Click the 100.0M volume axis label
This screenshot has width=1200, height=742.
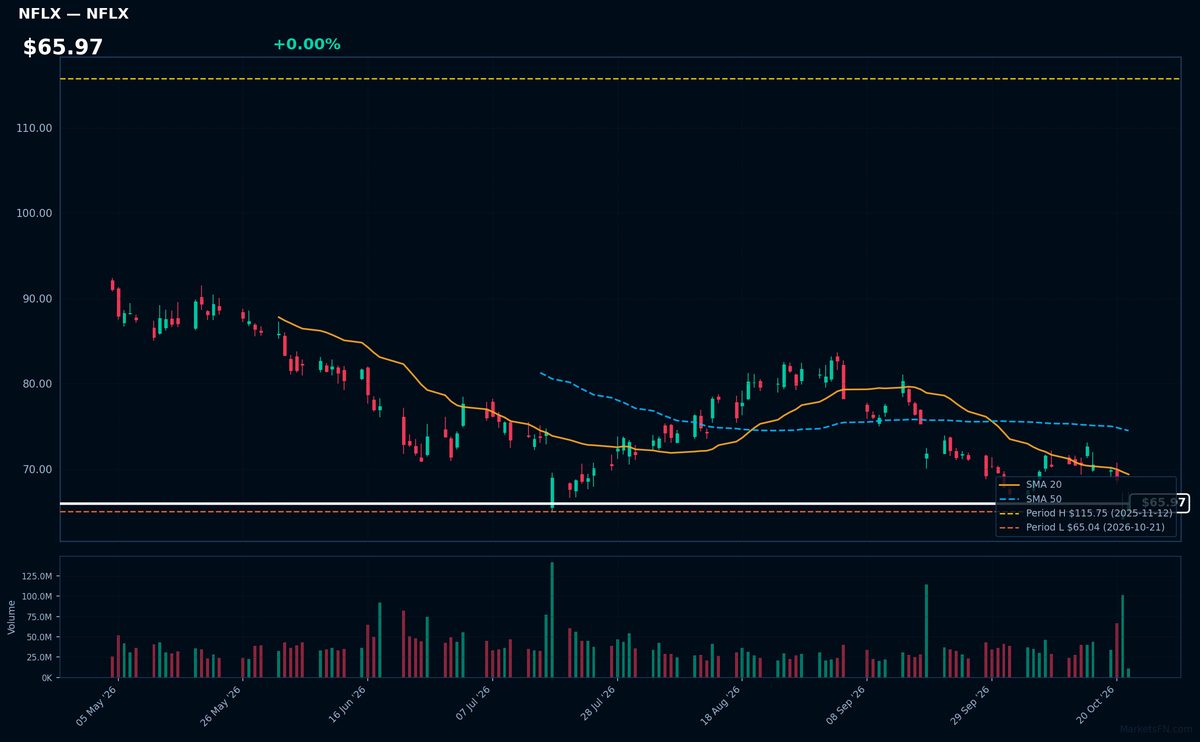coord(38,596)
